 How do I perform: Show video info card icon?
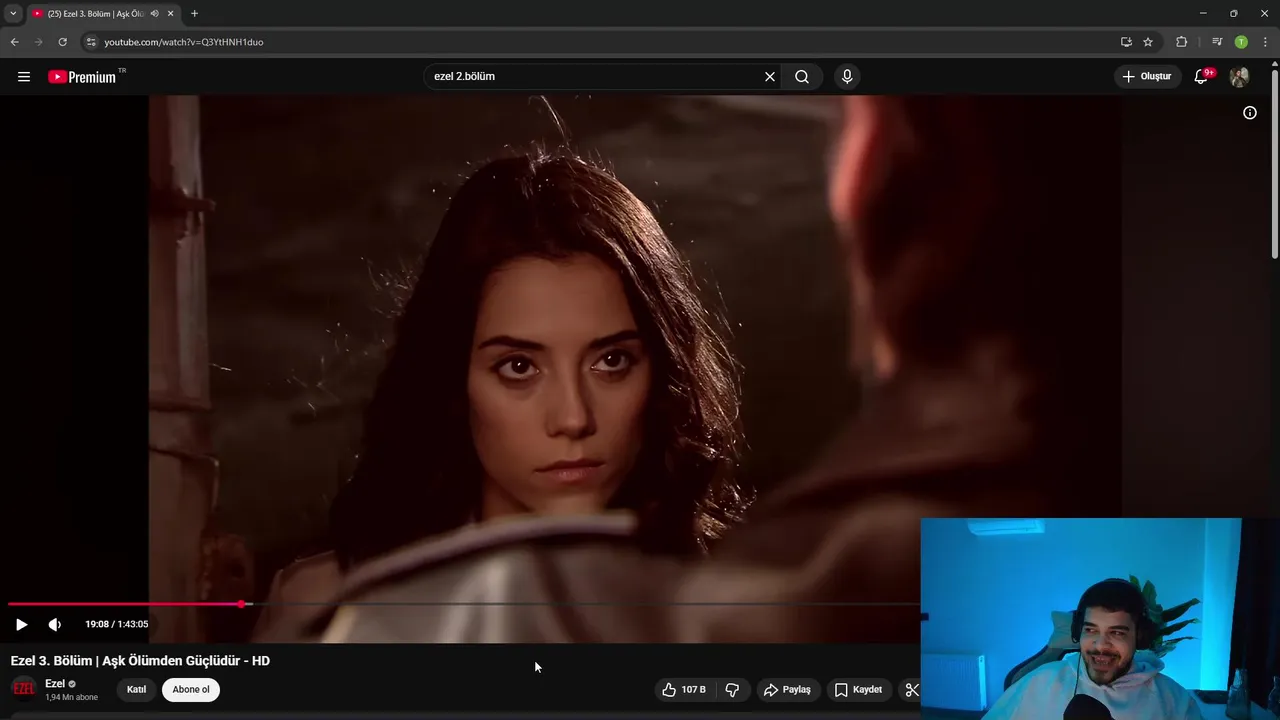coord(1250,113)
